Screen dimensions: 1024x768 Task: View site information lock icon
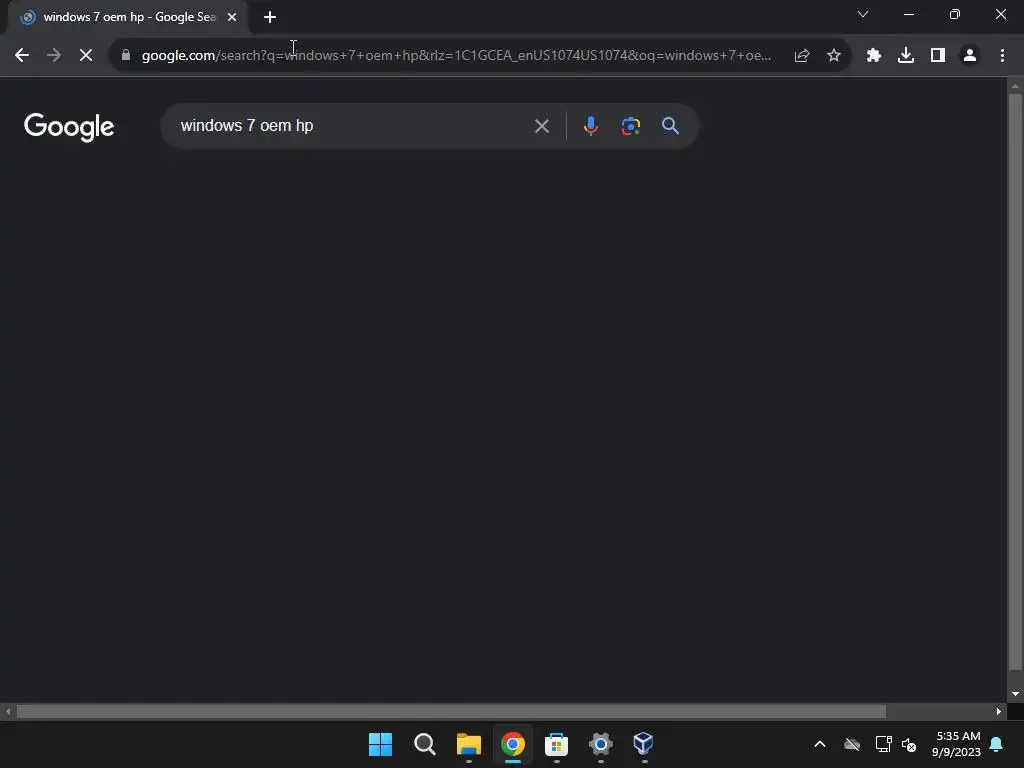coord(126,56)
